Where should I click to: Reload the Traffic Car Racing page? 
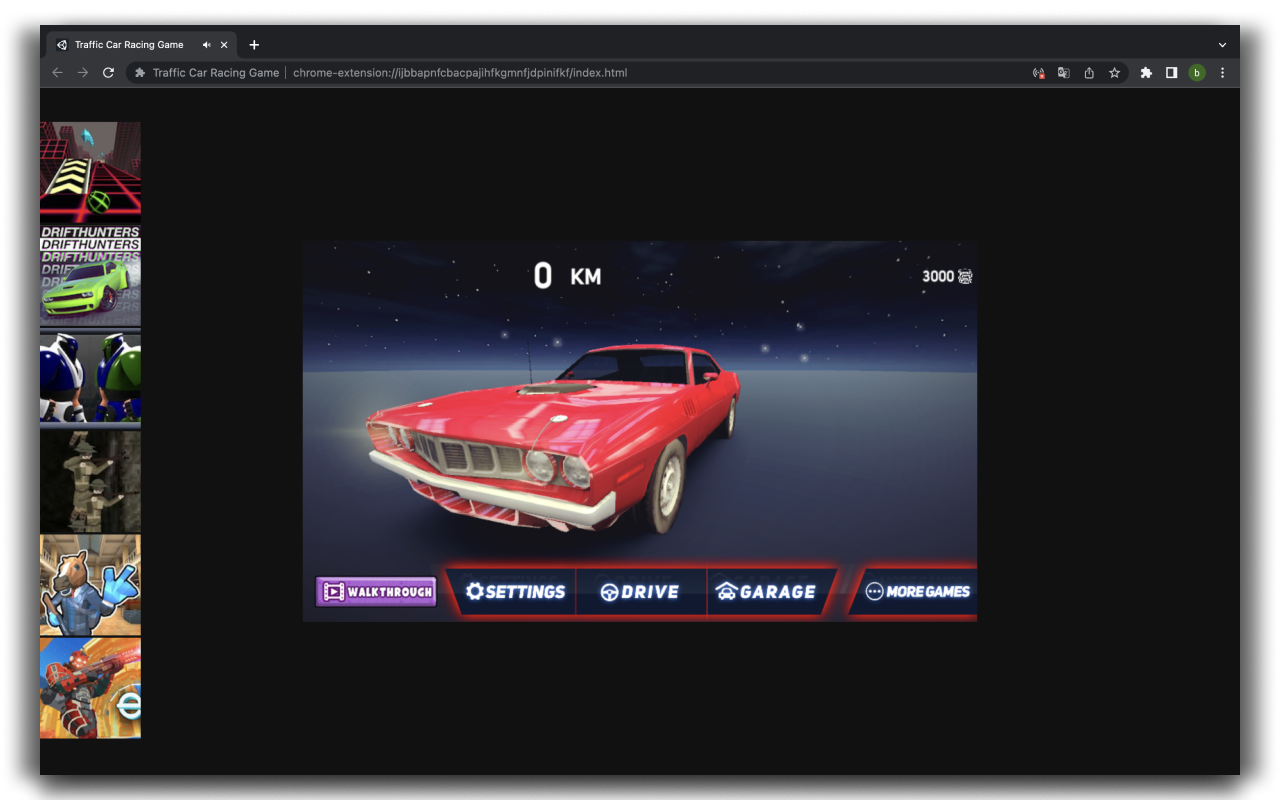109,73
